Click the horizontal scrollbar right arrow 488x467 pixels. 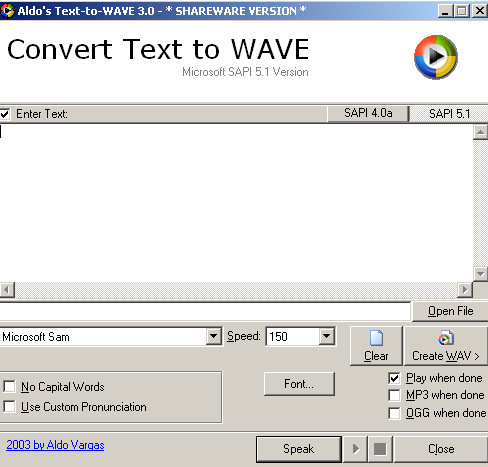[465, 290]
